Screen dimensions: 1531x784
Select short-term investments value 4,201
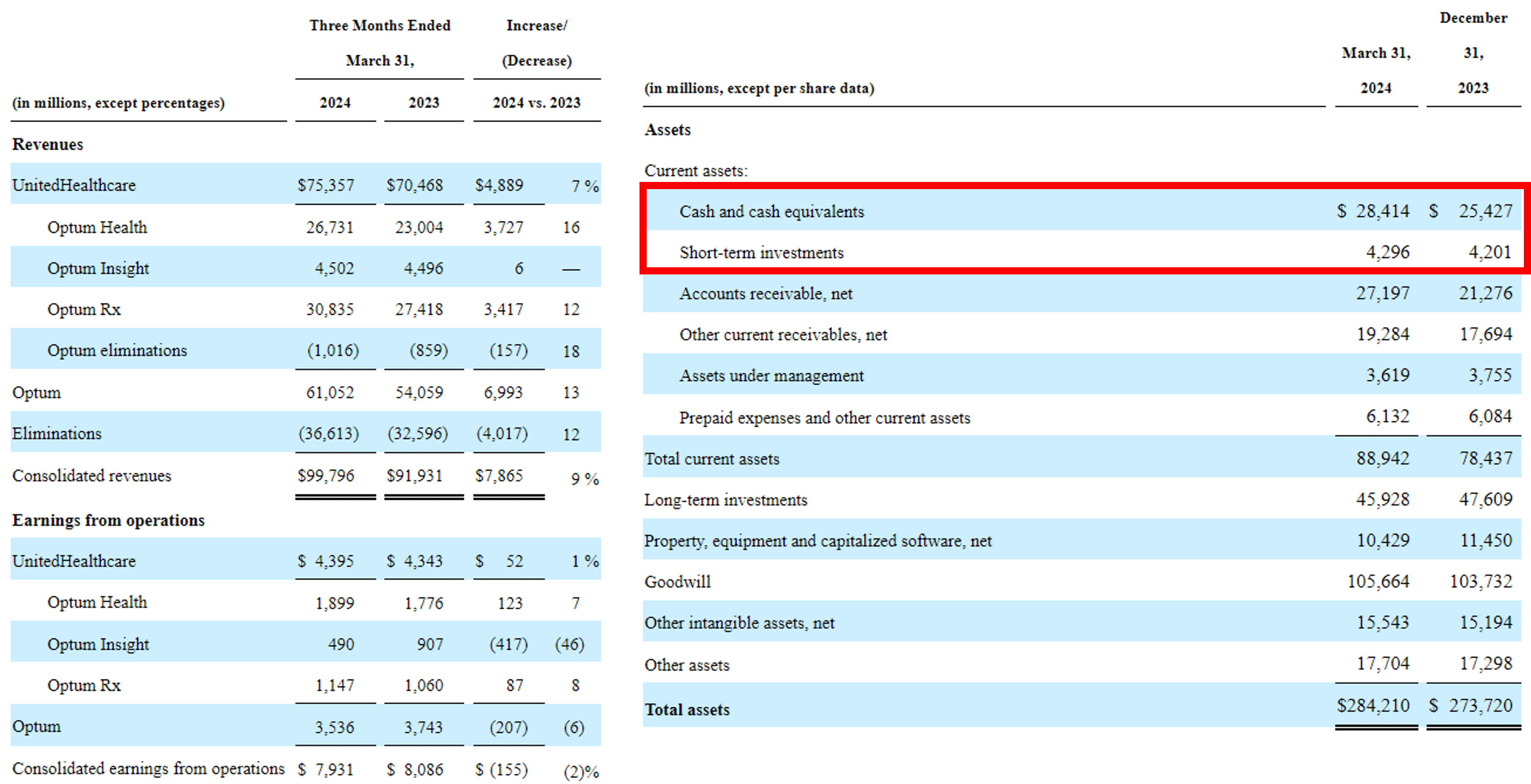[1490, 252]
